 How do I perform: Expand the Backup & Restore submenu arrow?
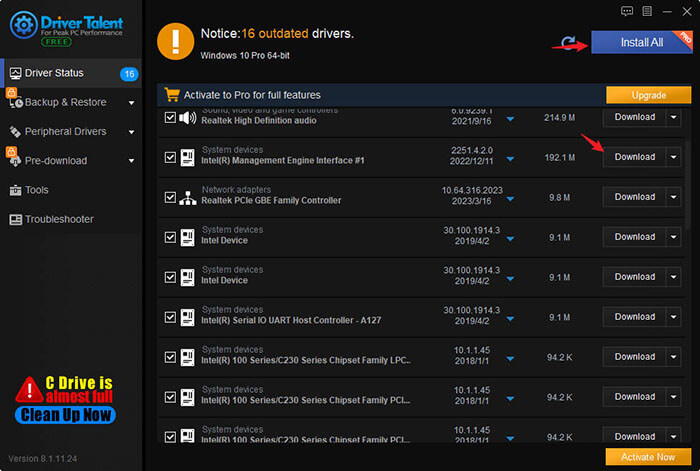pos(131,103)
